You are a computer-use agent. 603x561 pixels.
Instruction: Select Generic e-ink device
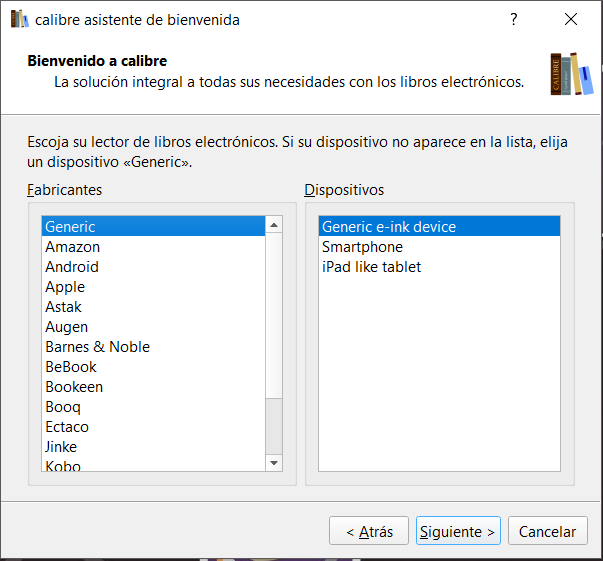coord(388,227)
